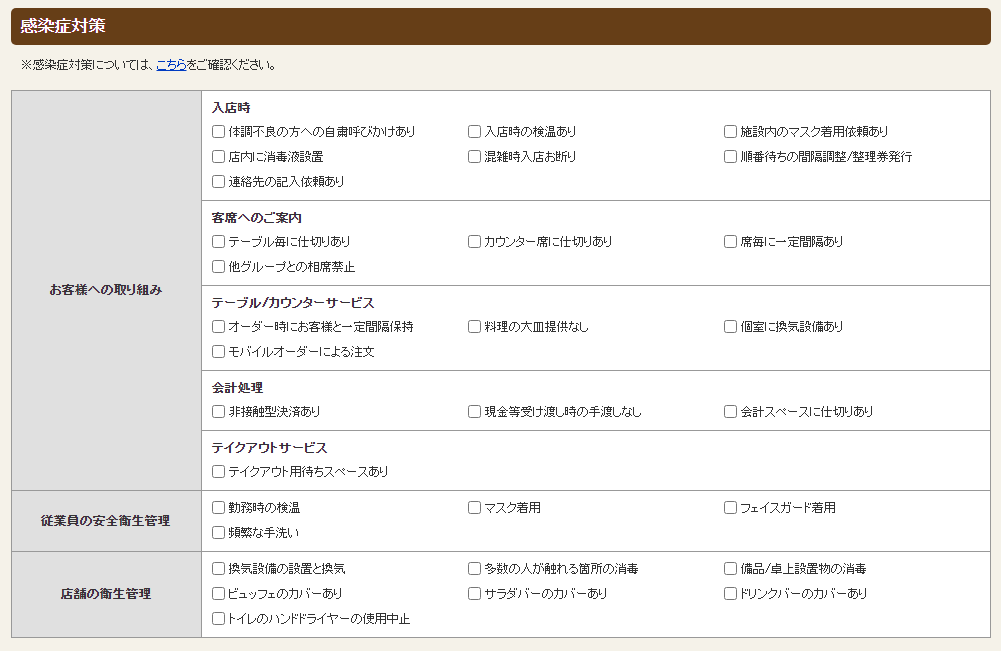Click the テイクアウトサービス heading
The width and height of the screenshot is (1001, 651).
click(269, 447)
